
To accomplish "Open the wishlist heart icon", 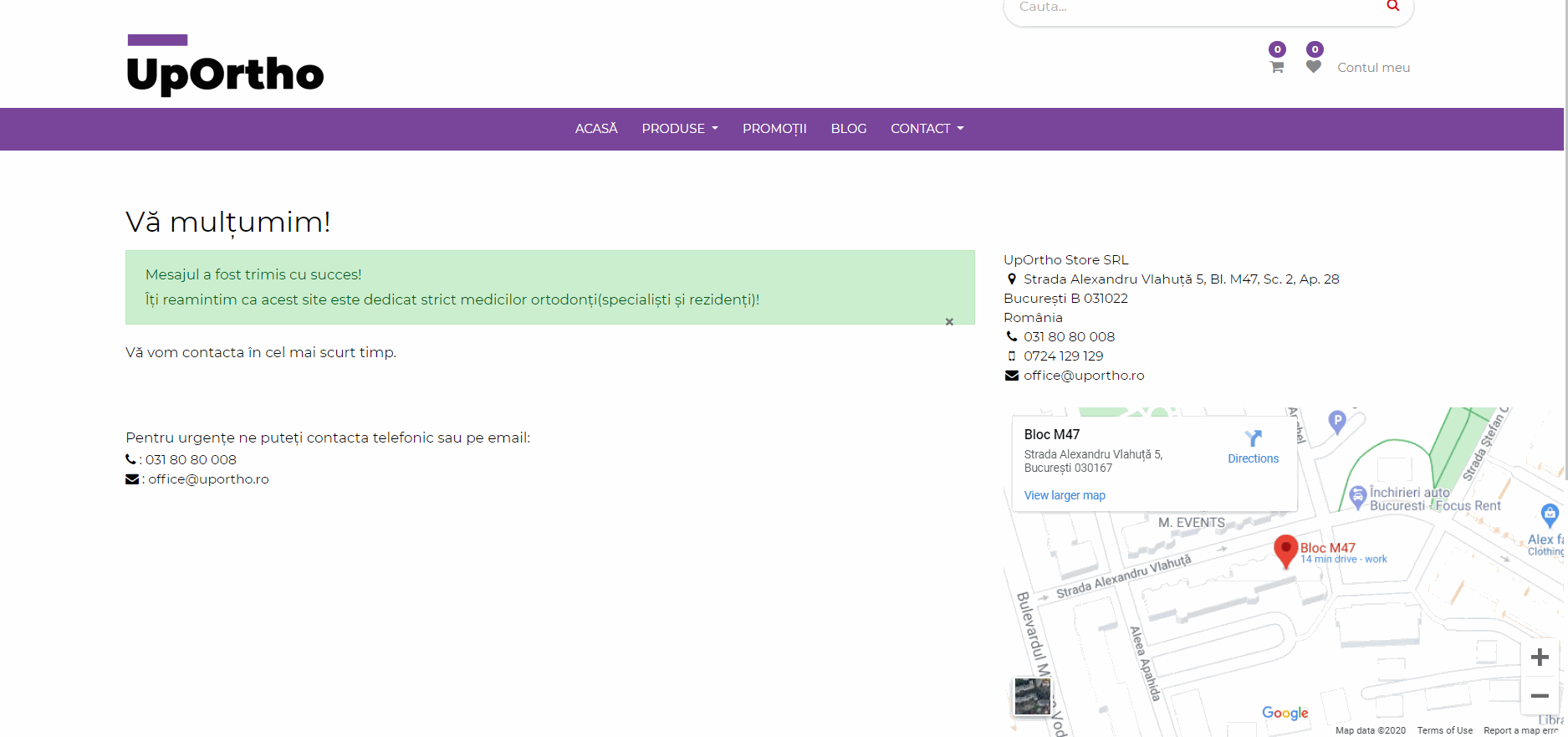I will point(1314,67).
